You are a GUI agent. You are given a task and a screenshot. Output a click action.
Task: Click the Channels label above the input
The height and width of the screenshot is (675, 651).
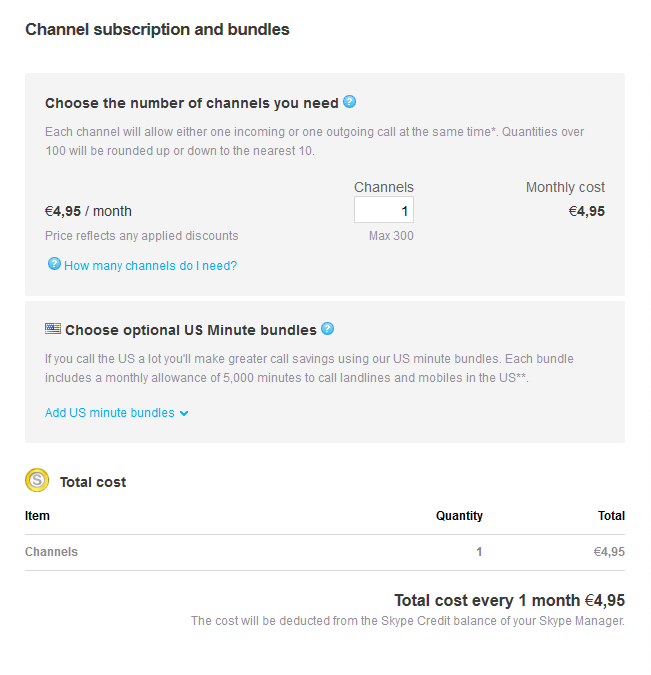tap(384, 187)
